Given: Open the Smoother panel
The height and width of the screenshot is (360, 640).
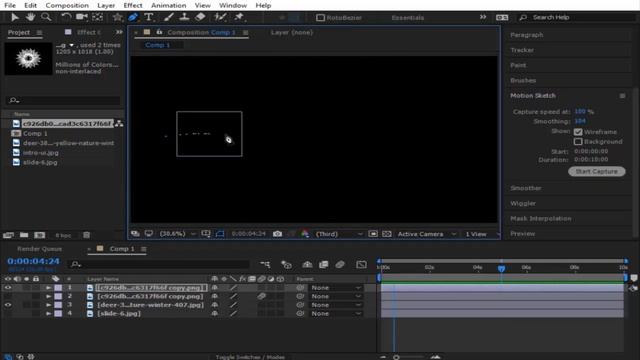Looking at the screenshot, I should [x=526, y=188].
